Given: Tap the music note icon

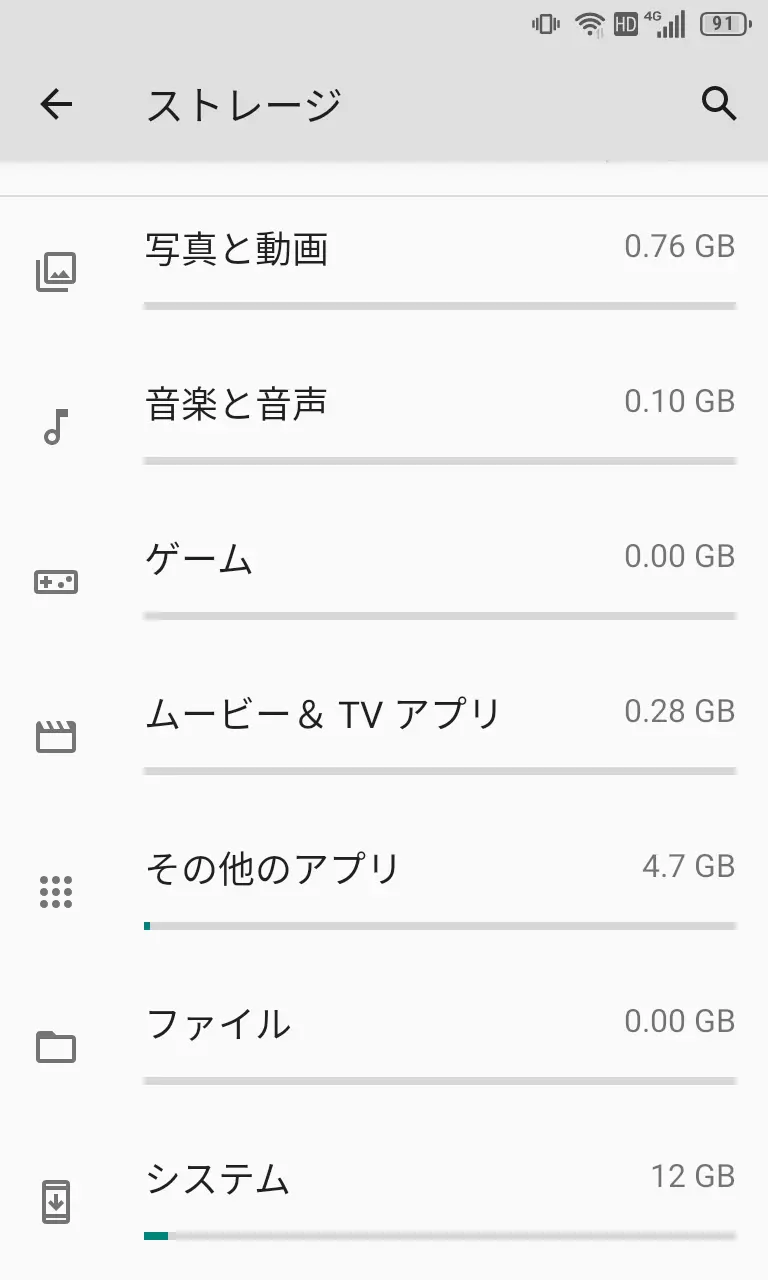Looking at the screenshot, I should coord(56,427).
